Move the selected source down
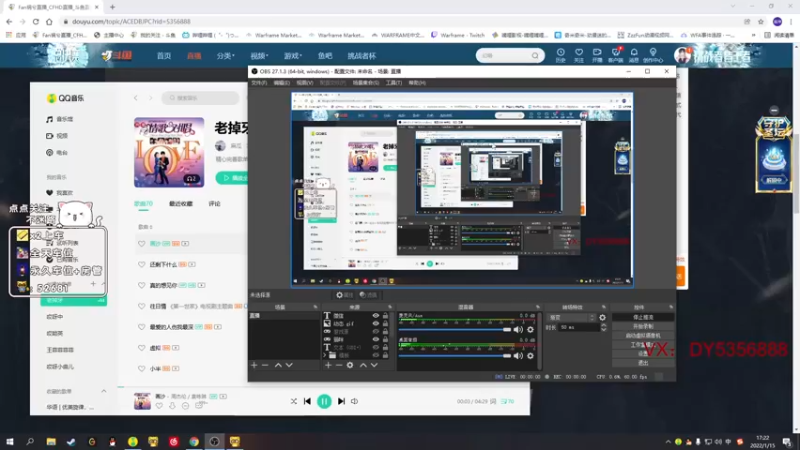Screen dimensions: 800x450 click(374, 365)
